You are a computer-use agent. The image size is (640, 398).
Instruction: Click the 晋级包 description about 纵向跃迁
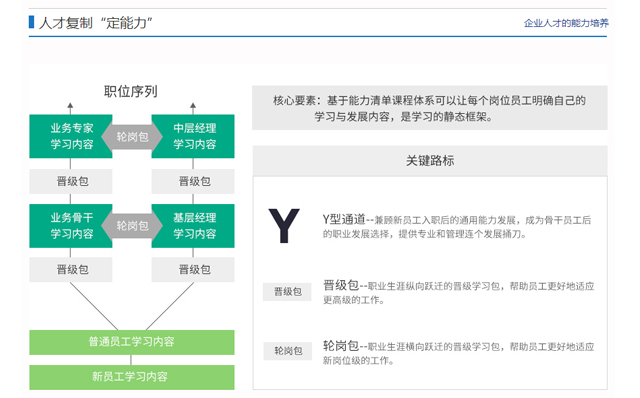click(458, 292)
